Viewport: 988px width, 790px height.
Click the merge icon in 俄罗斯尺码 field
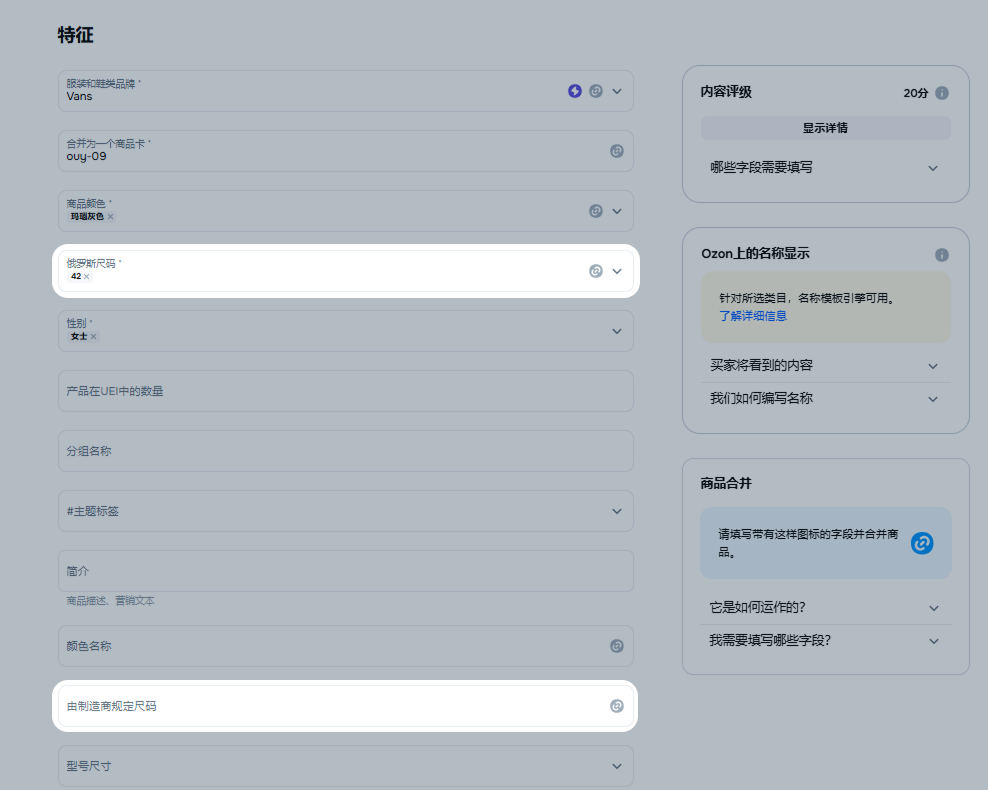click(x=596, y=271)
